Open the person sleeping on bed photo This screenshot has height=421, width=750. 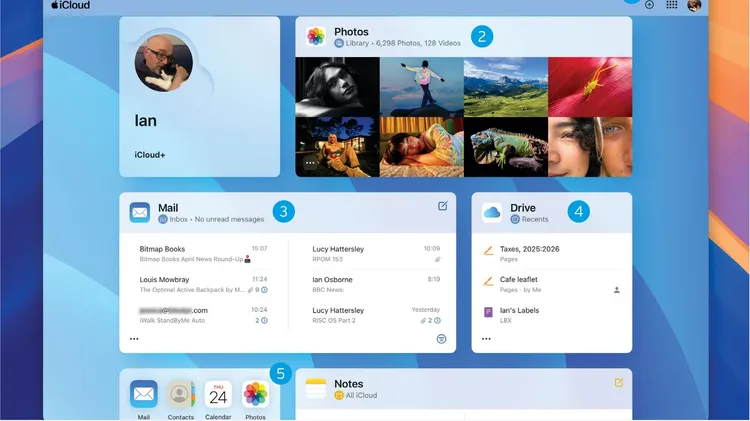coord(422,147)
